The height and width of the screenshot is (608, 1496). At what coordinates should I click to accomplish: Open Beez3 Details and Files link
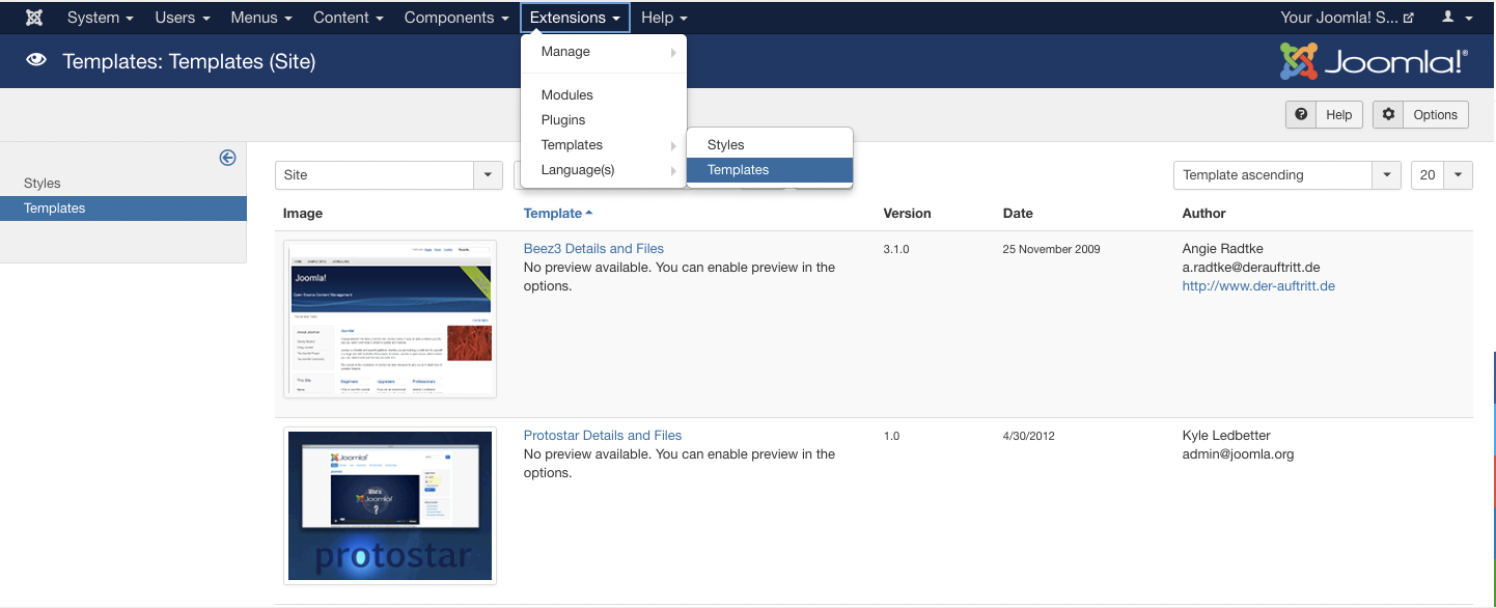593,248
